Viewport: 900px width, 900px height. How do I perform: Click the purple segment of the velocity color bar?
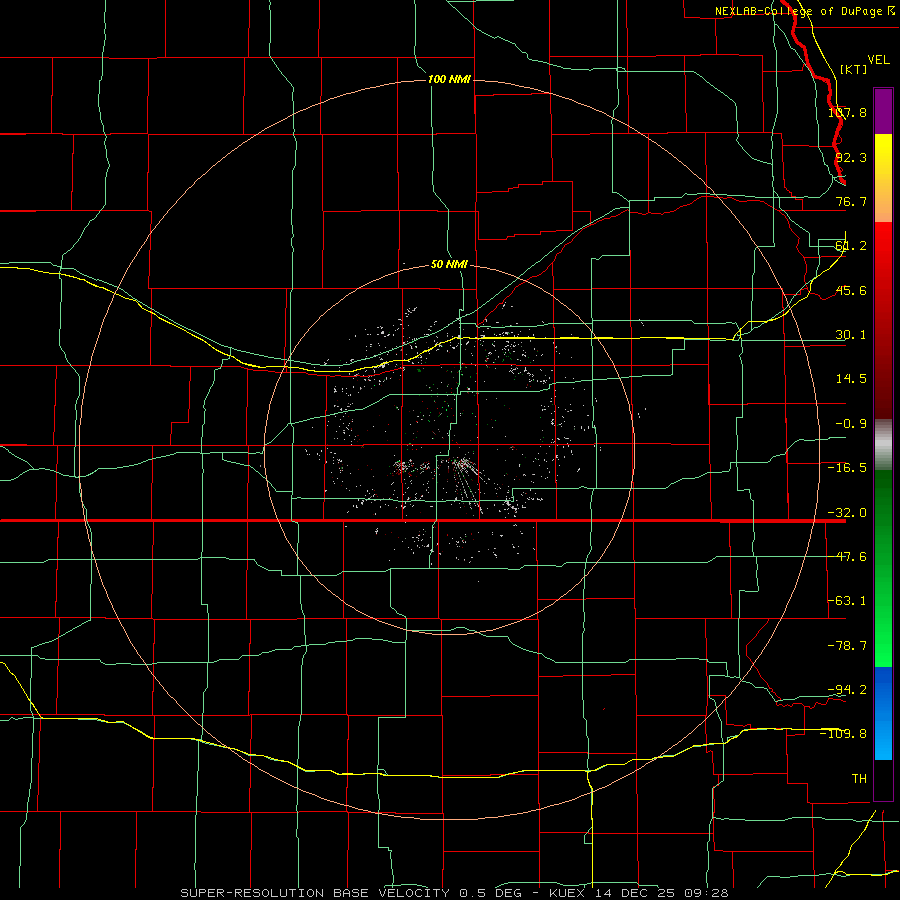pos(883,111)
